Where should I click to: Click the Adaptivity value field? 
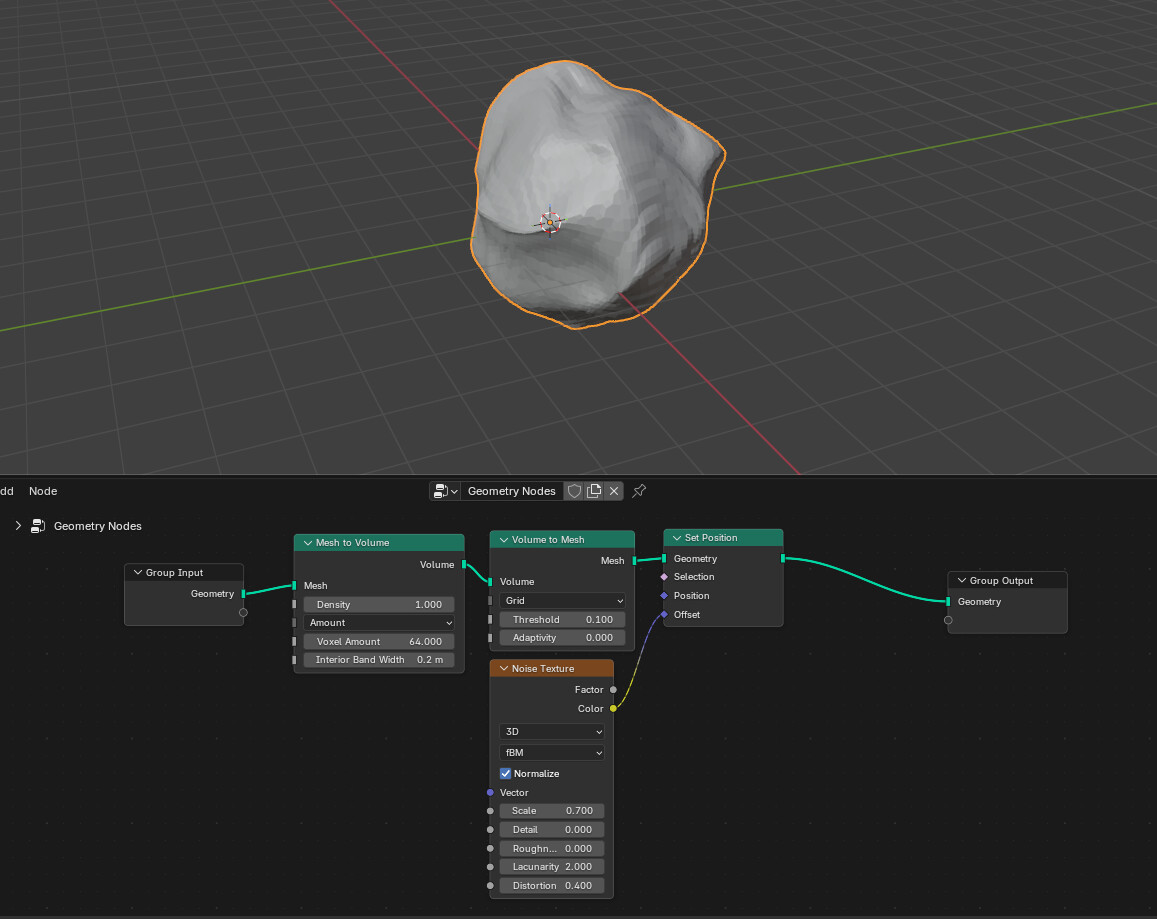562,638
